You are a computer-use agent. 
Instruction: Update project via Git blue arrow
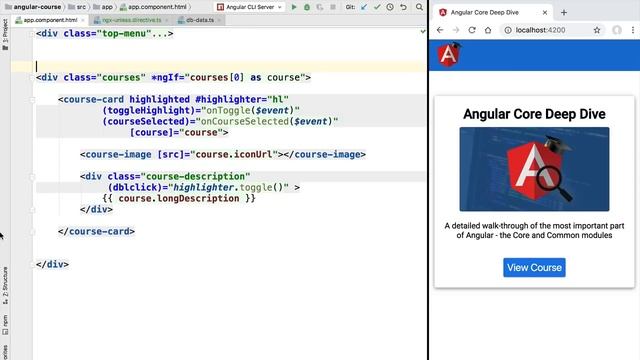pos(364,7)
